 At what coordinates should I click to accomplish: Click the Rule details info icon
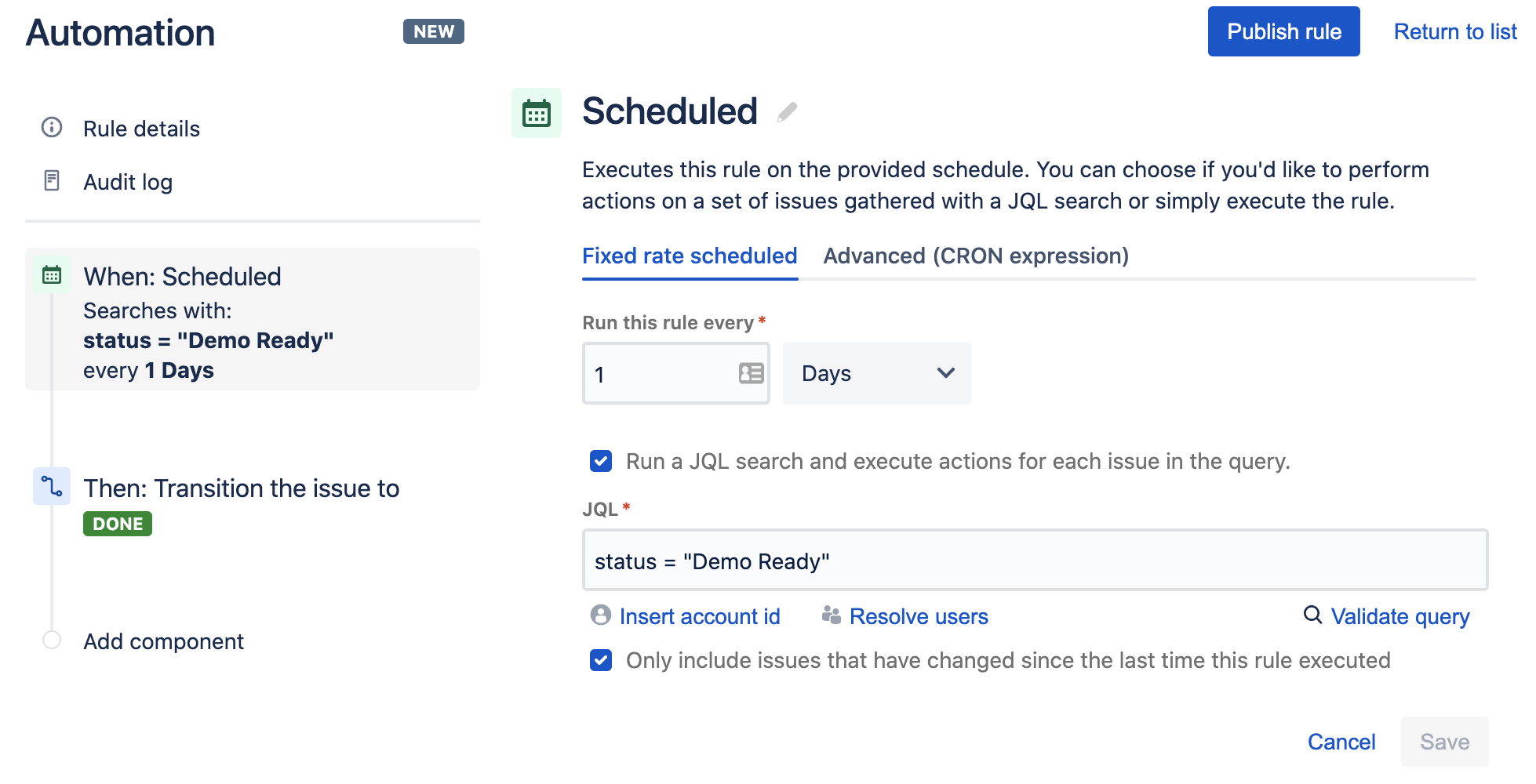[52, 127]
